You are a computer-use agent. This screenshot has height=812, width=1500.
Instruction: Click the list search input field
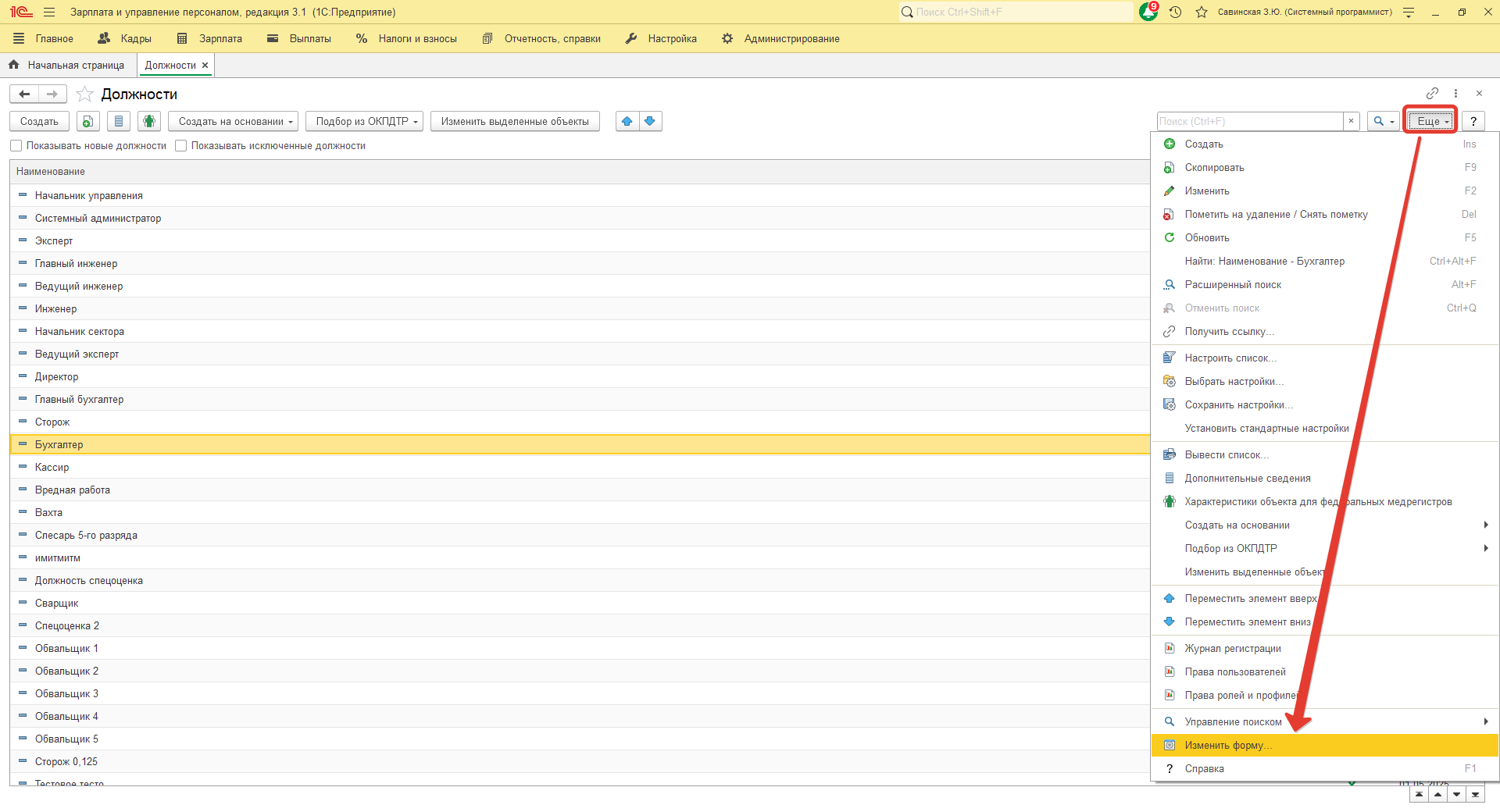(x=1249, y=121)
